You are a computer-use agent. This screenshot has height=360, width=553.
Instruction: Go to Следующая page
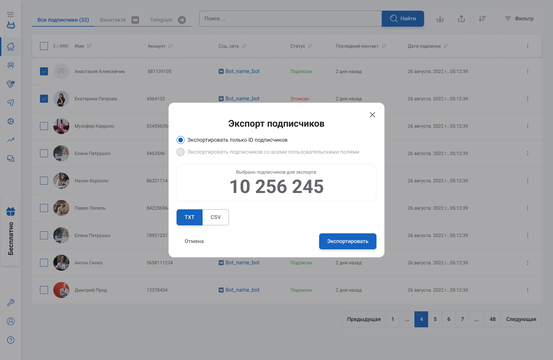521,319
